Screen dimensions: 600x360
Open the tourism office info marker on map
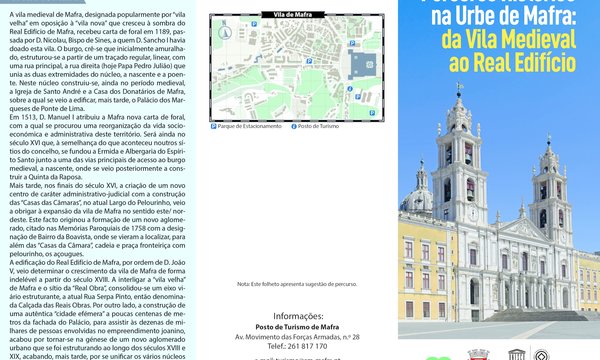pyautogui.click(x=350, y=89)
